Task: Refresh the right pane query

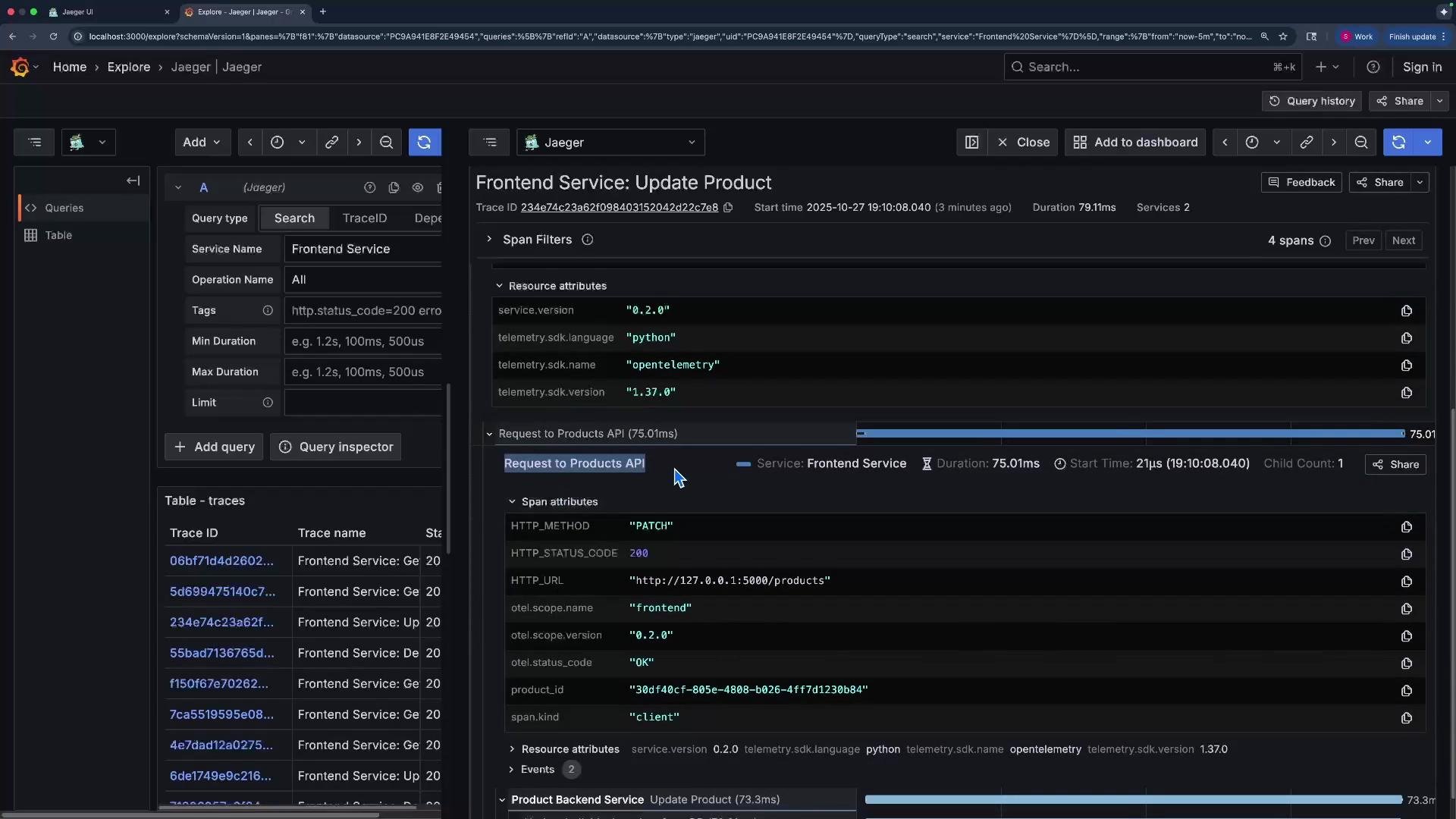Action: [1398, 143]
